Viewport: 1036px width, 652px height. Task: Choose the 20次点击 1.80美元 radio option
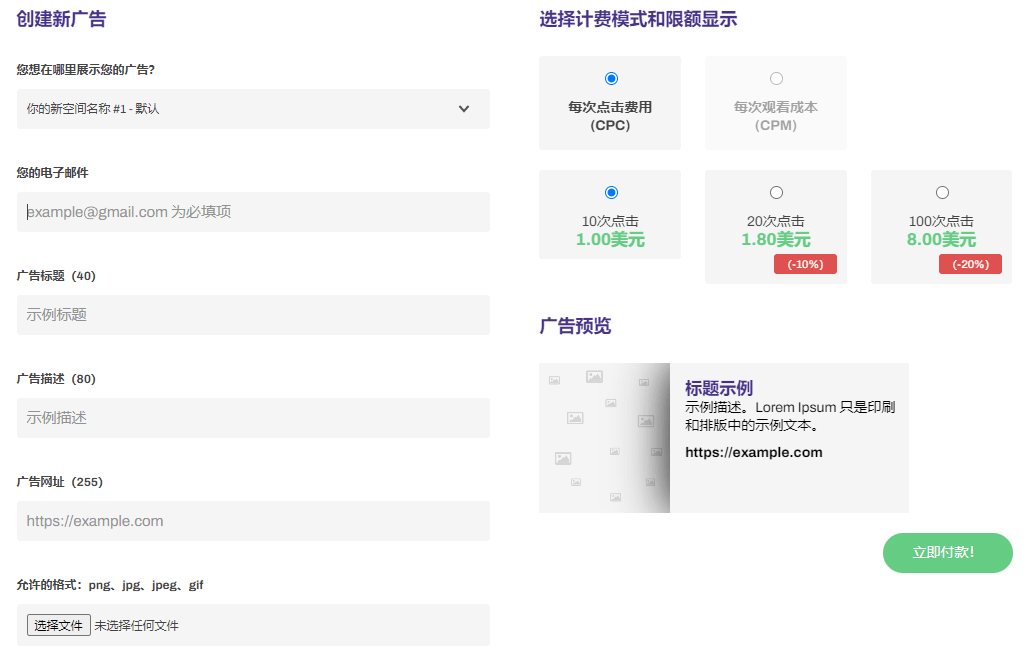tap(776, 192)
